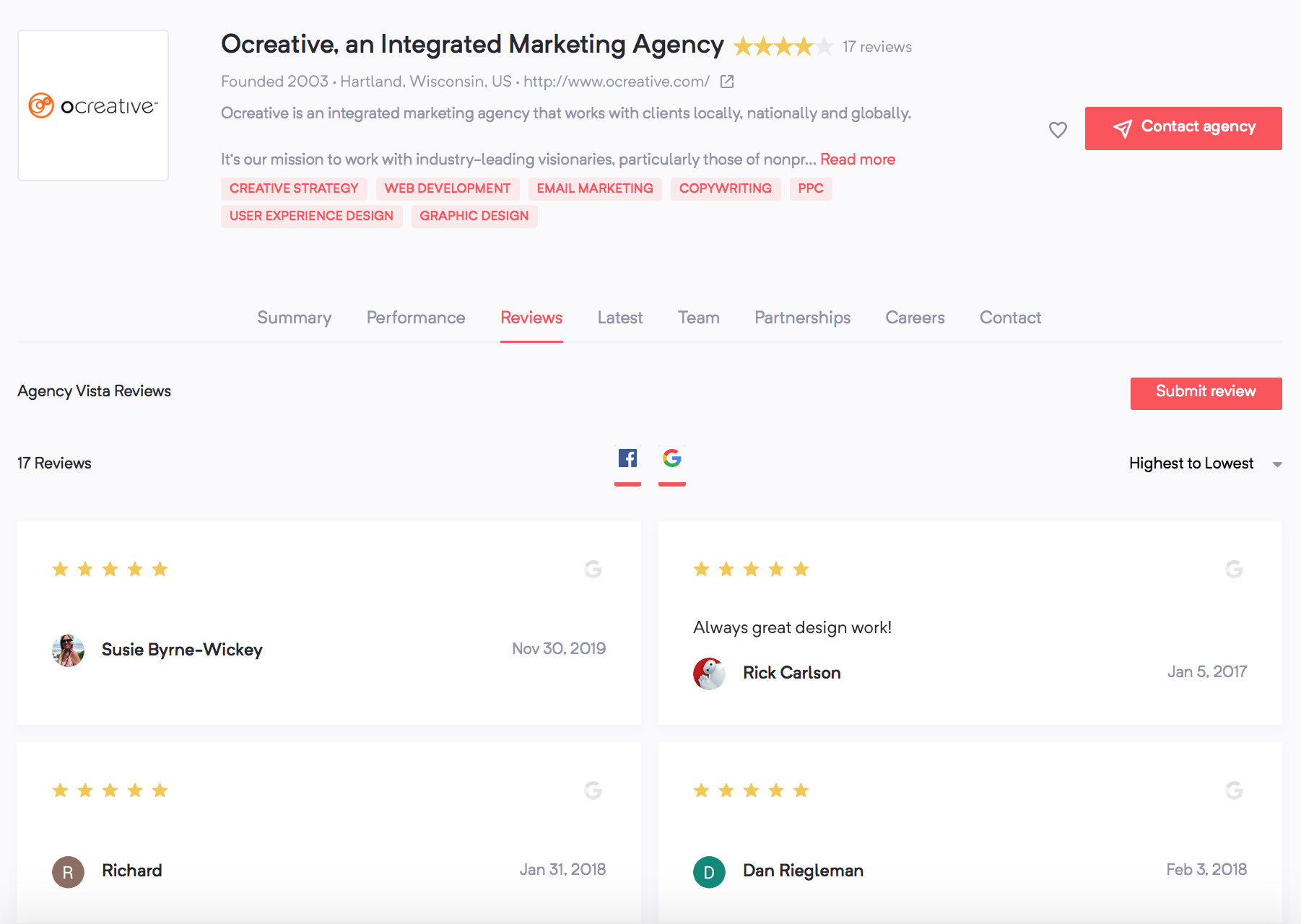Click the sort dropdown arrow

click(x=1277, y=464)
